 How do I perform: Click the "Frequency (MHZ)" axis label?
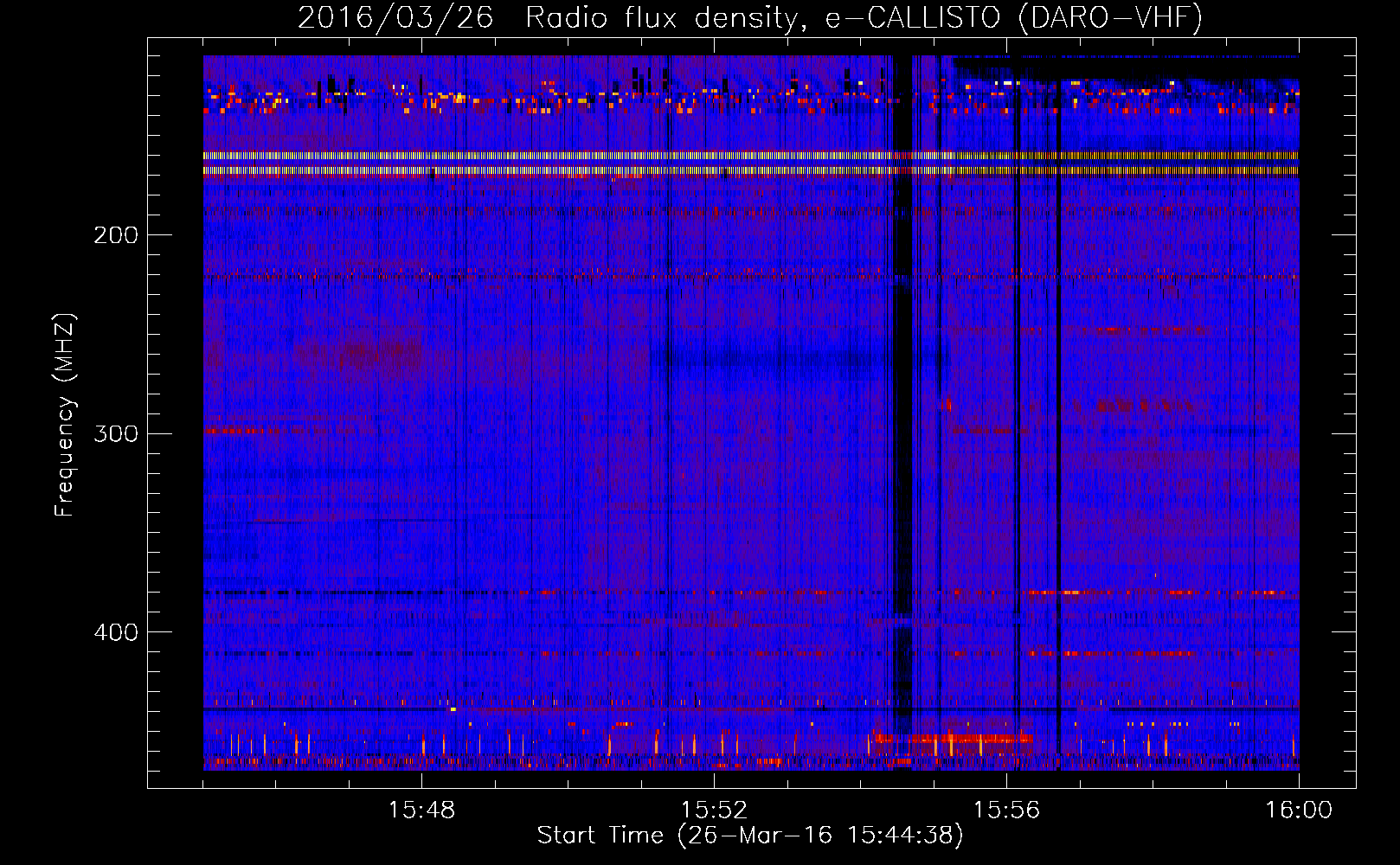click(65, 415)
